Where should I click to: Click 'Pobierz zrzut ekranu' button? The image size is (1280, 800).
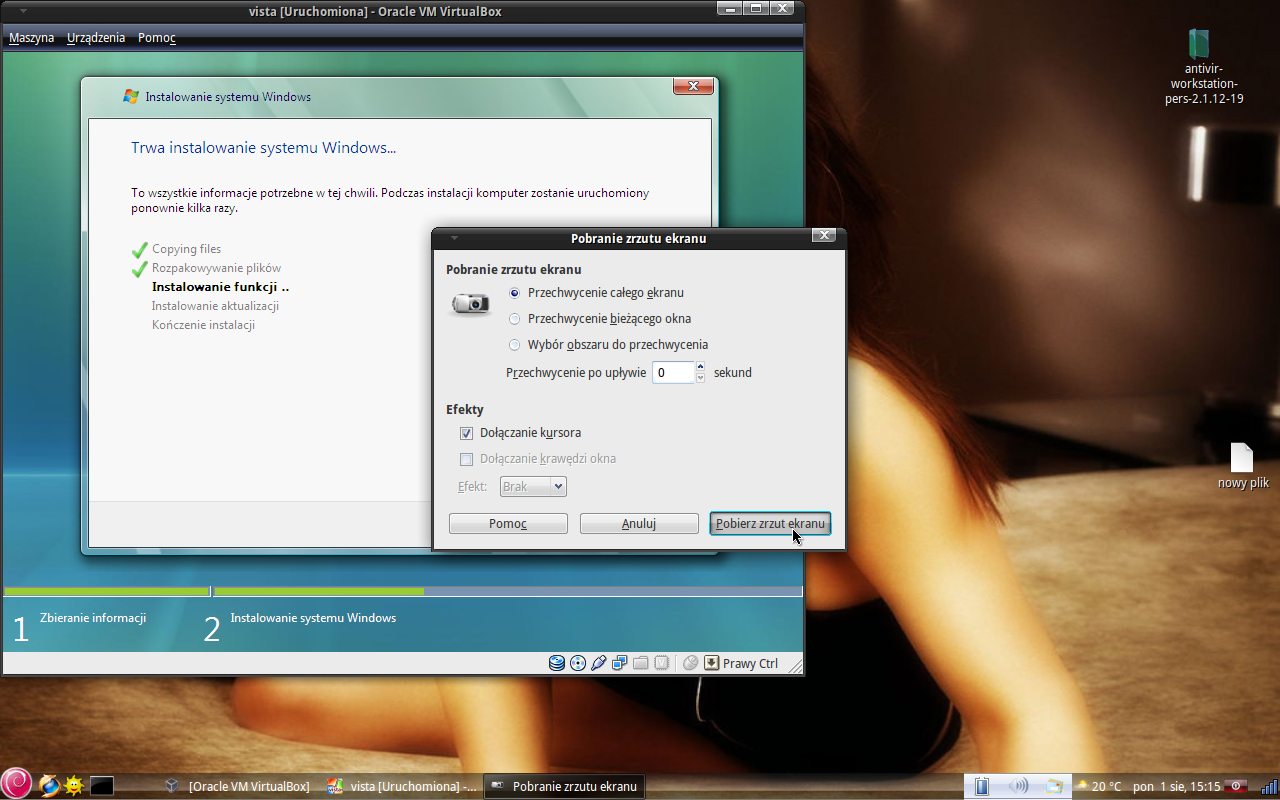point(770,524)
